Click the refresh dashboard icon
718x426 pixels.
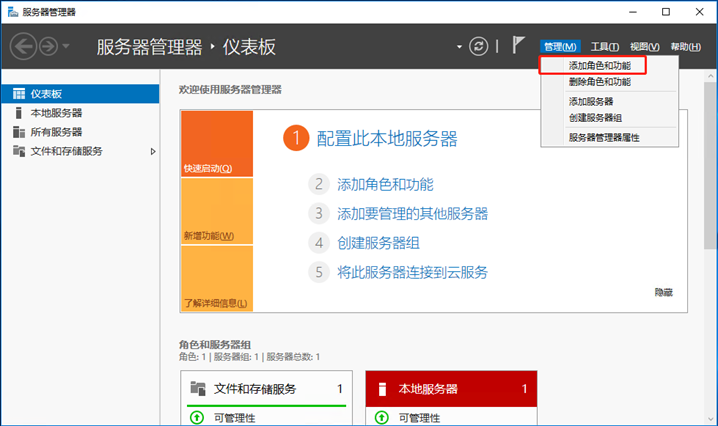480,47
